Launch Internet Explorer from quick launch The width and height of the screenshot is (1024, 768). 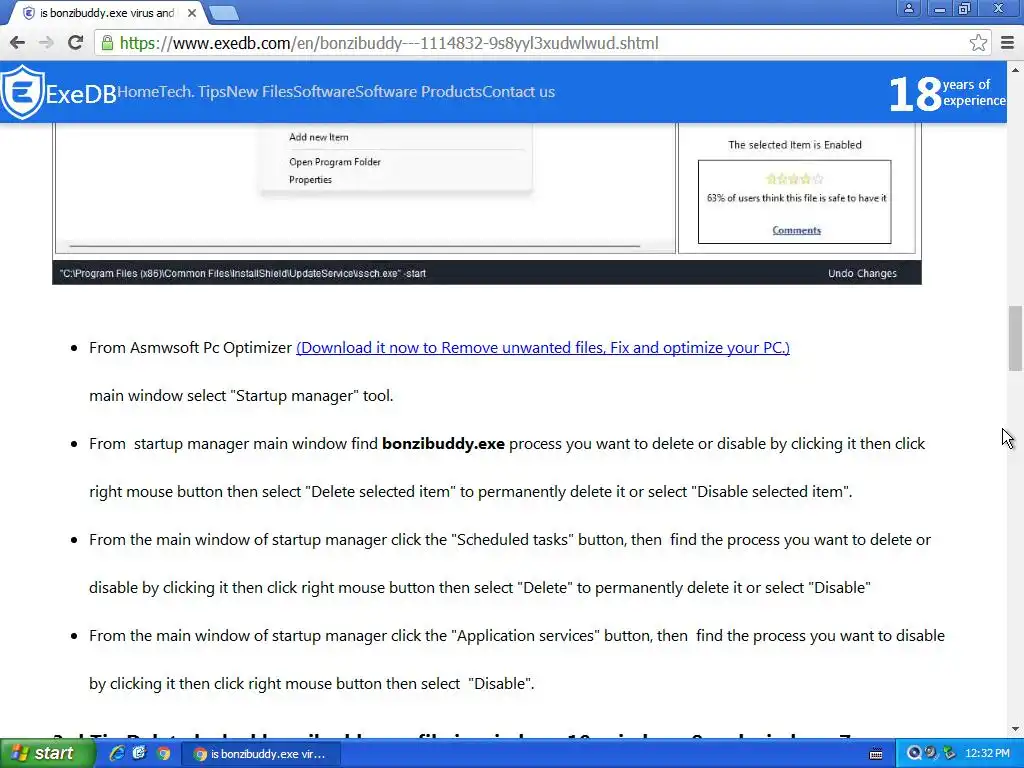pos(117,754)
